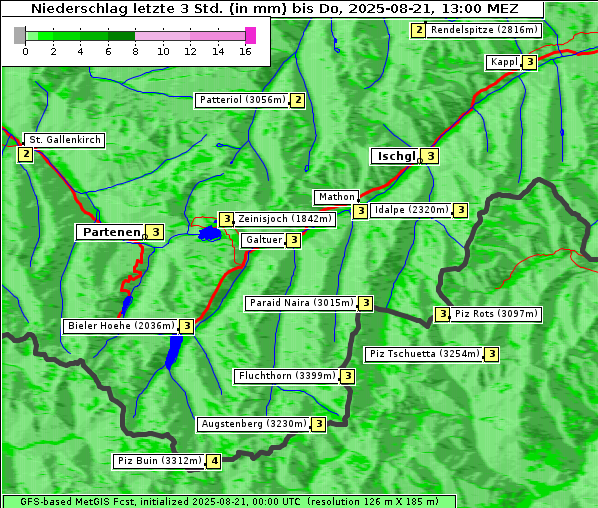Click the Bieler Hoehe (2036m) label
The image size is (598, 508).
coord(121,326)
